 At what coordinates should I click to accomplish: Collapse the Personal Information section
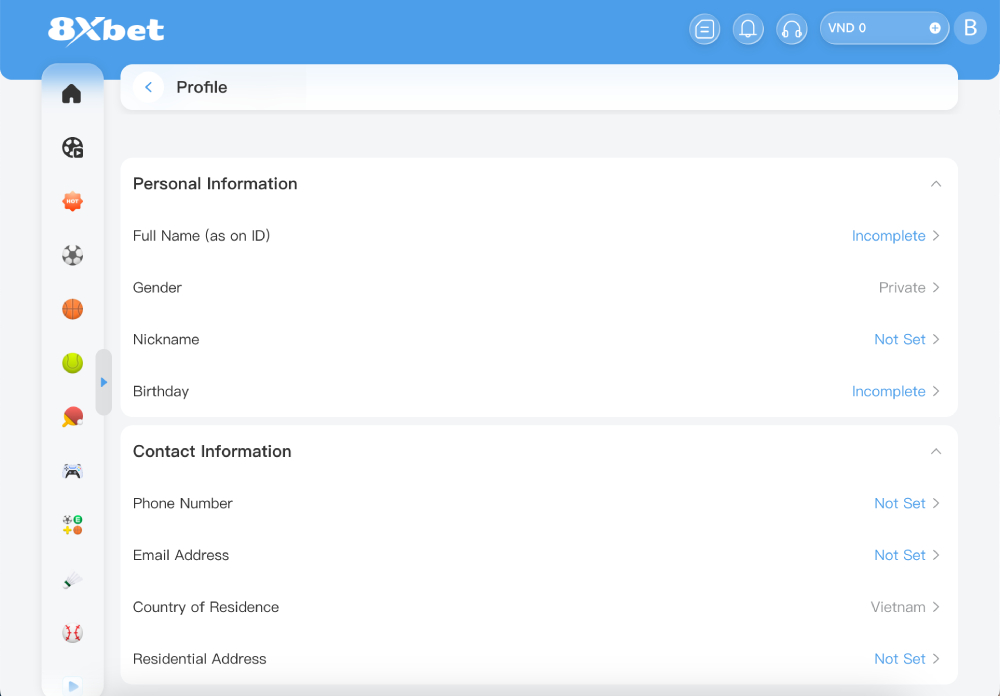point(936,184)
